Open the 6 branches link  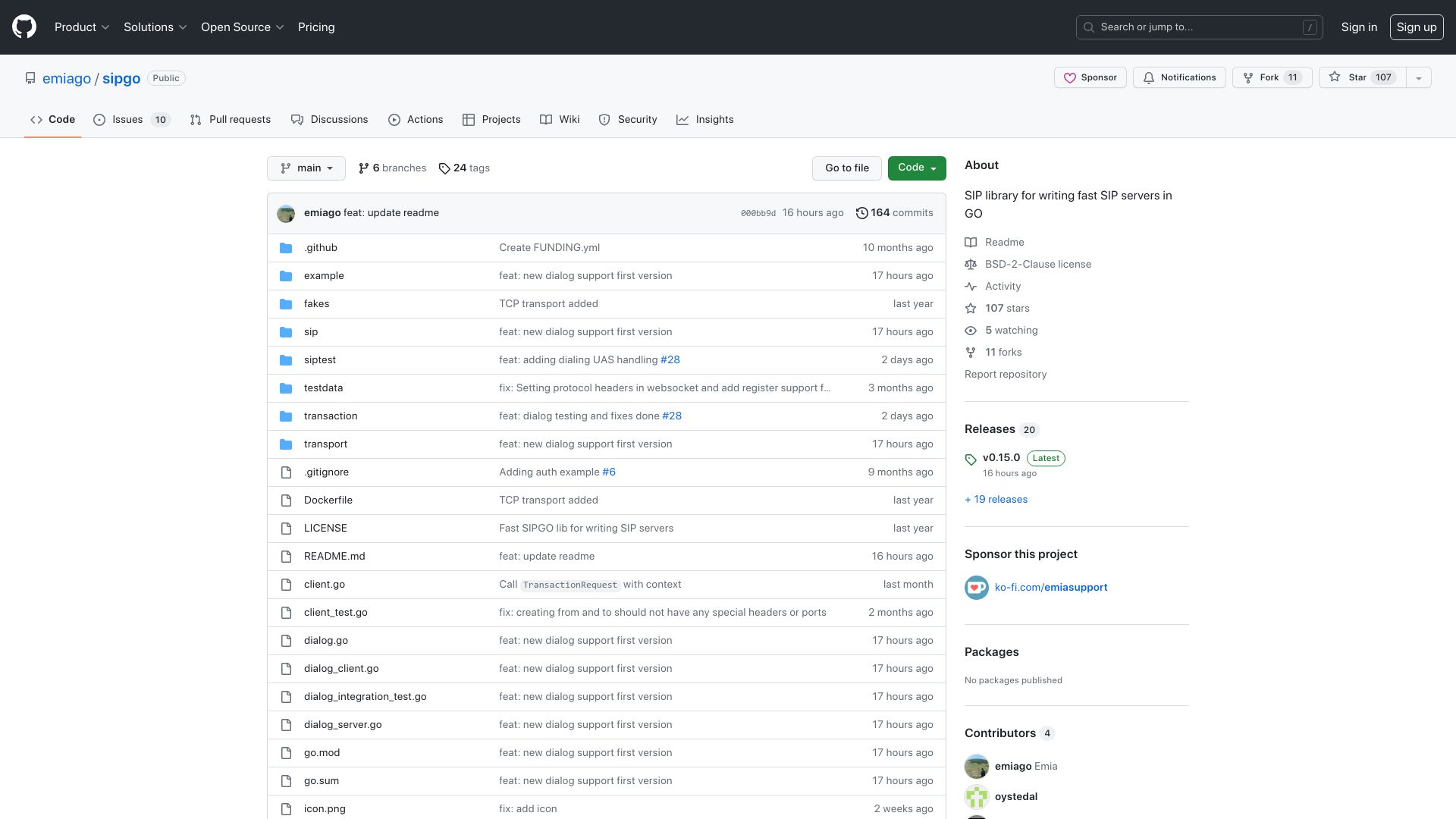392,168
